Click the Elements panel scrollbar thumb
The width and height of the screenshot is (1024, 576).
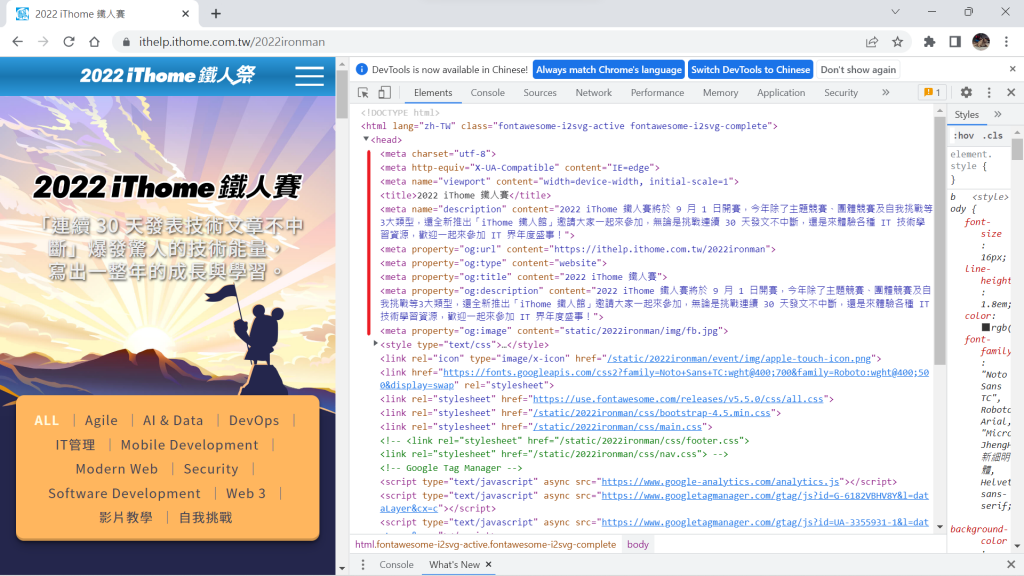coord(940,240)
